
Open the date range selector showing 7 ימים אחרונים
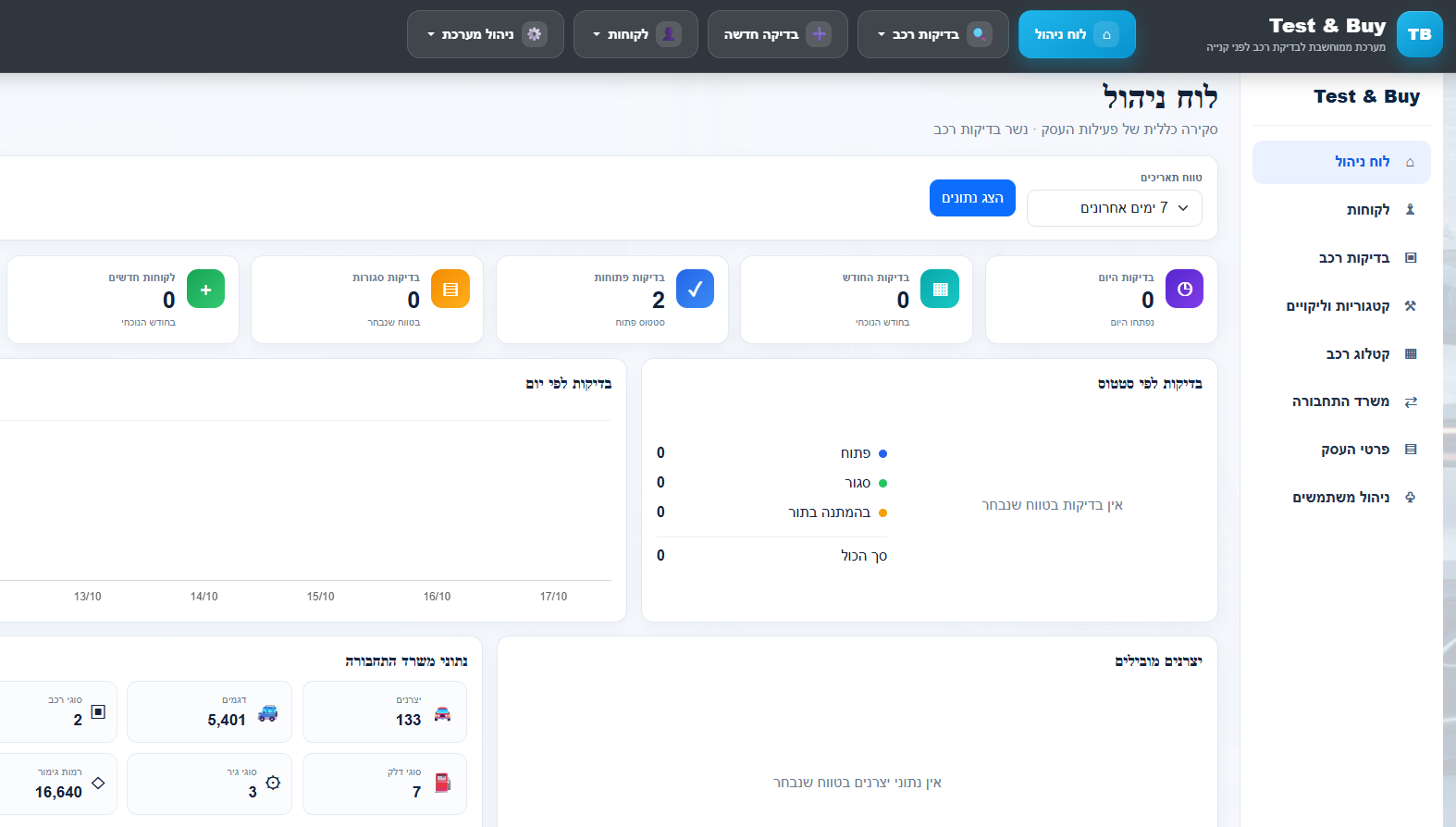(1114, 208)
